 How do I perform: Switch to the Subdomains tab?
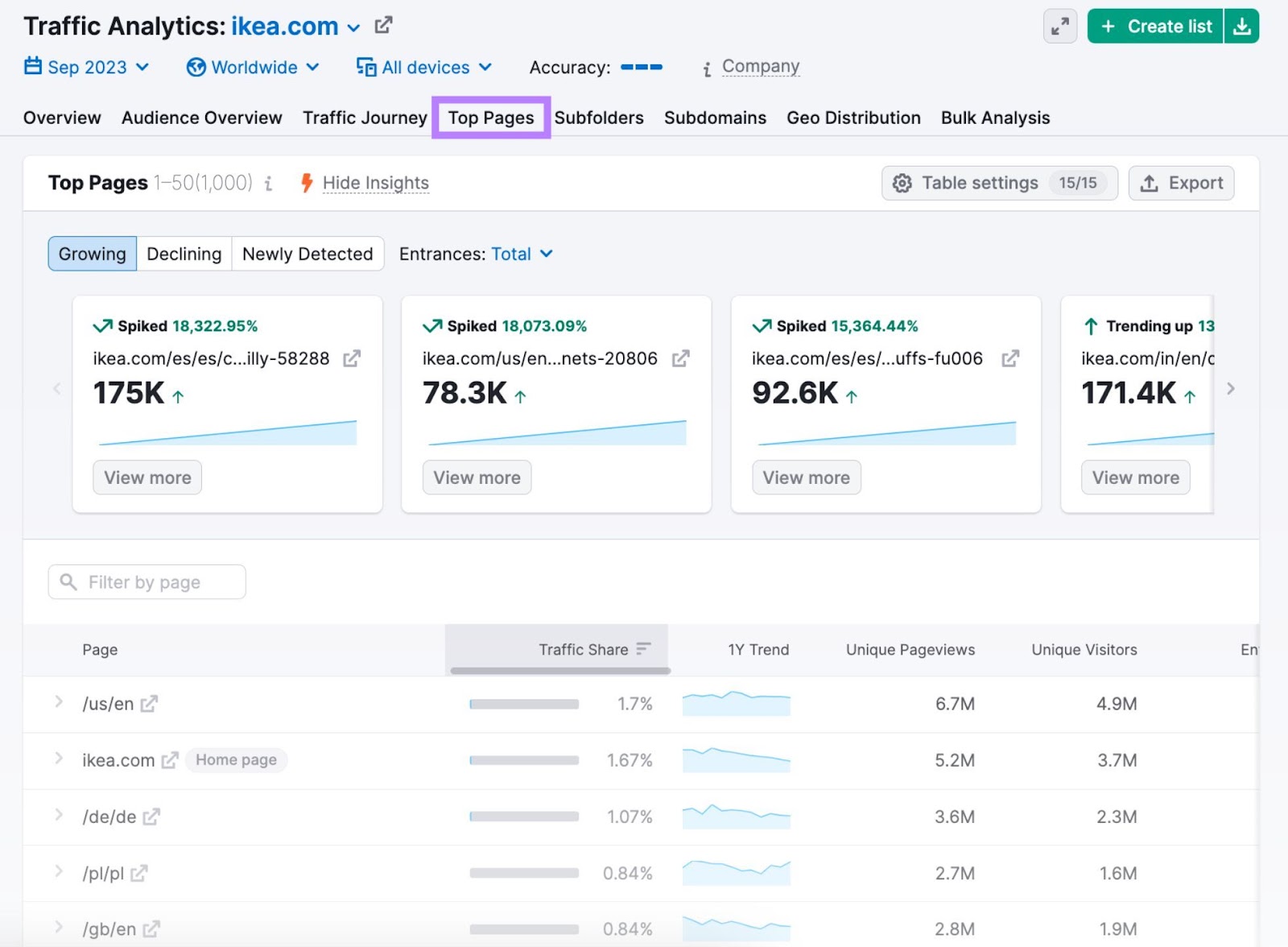click(x=715, y=118)
